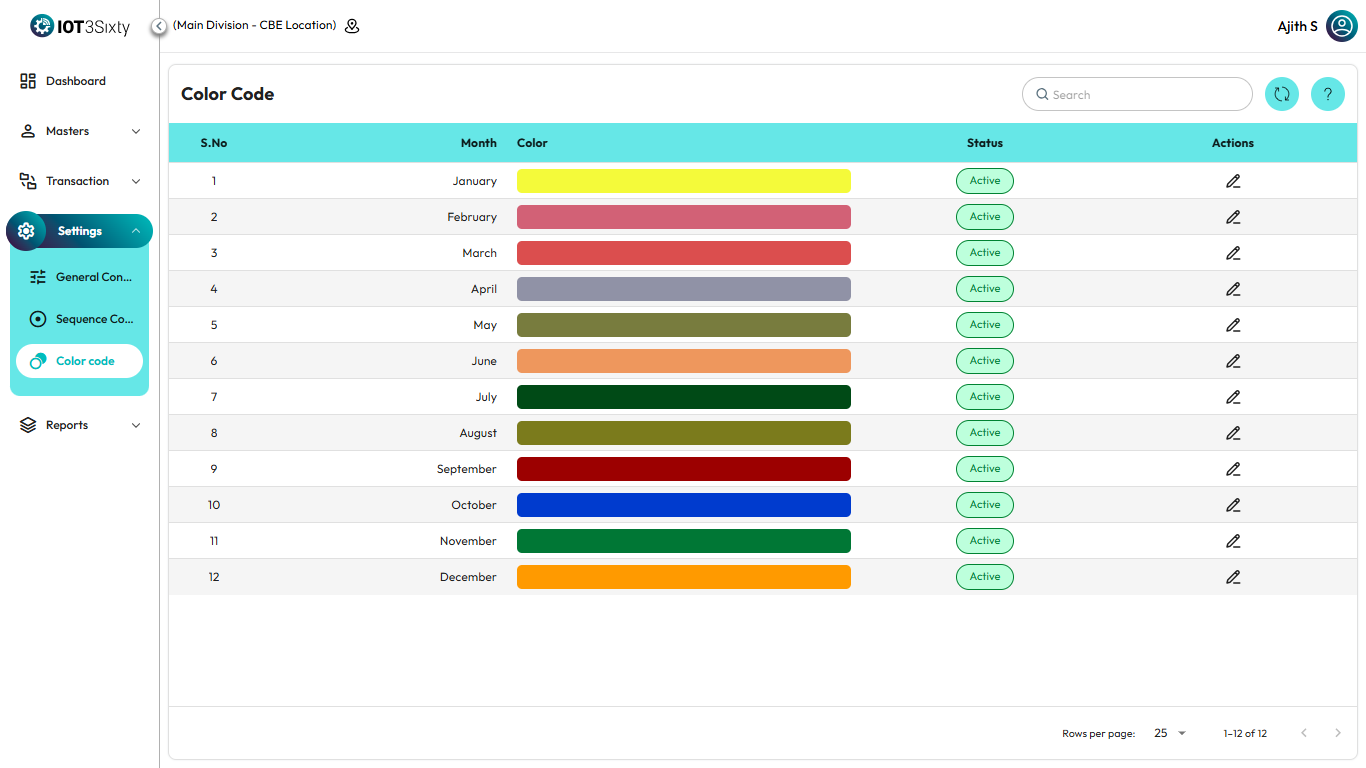The height and width of the screenshot is (768, 1366).
Task: Click the location pin icon in header
Action: (x=352, y=26)
